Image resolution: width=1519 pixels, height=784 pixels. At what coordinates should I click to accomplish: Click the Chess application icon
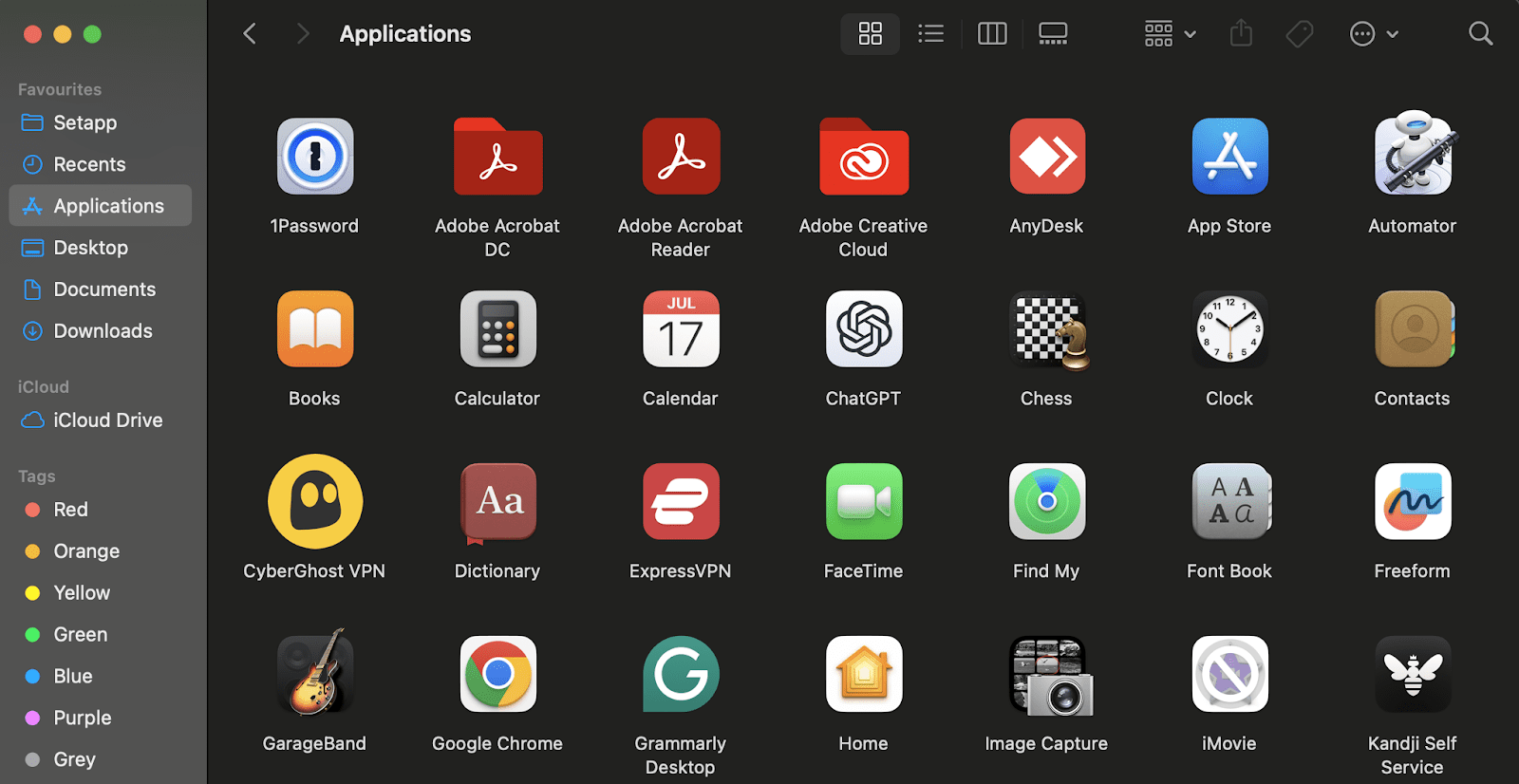click(x=1046, y=329)
